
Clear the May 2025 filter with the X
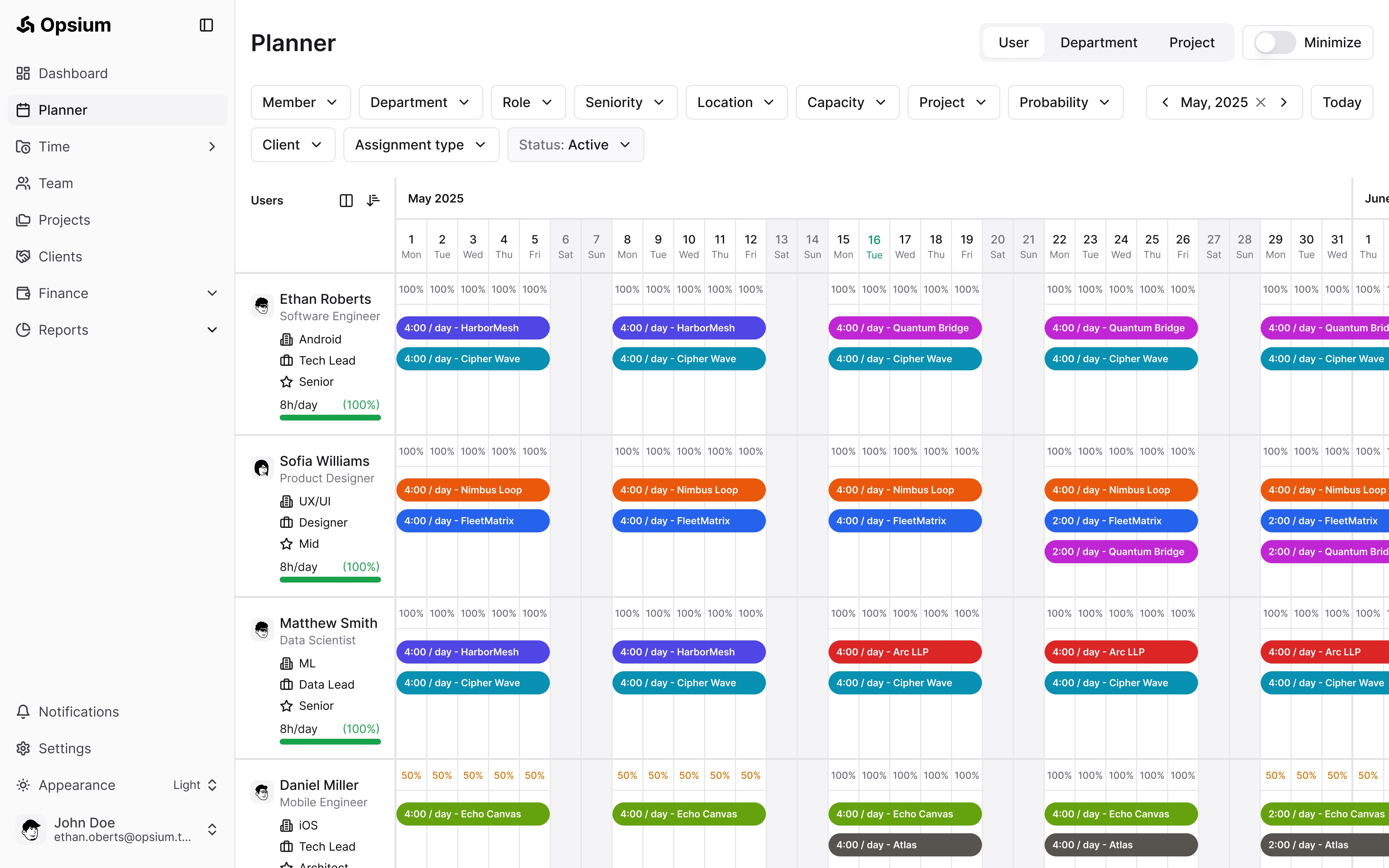coord(1260,102)
